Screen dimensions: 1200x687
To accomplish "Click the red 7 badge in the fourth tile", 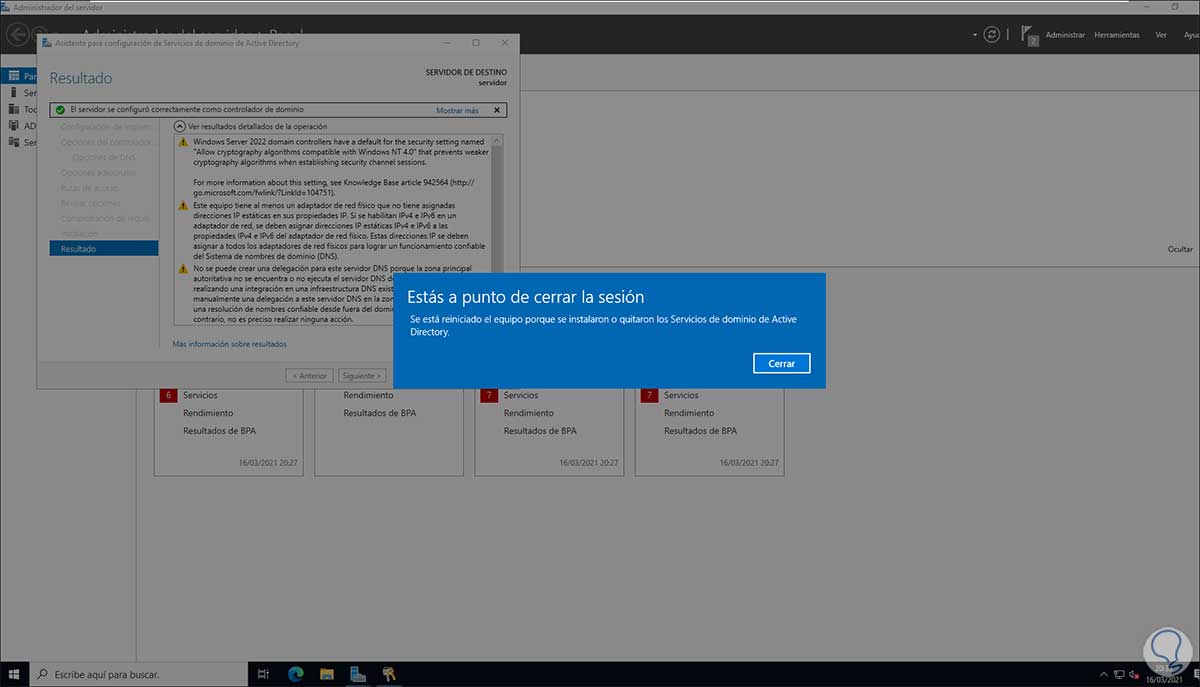I will coord(649,396).
